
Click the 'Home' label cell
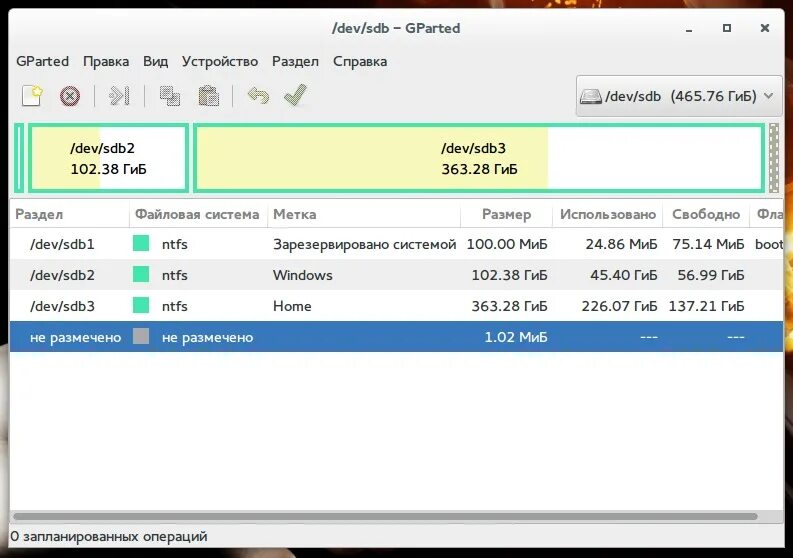292,306
